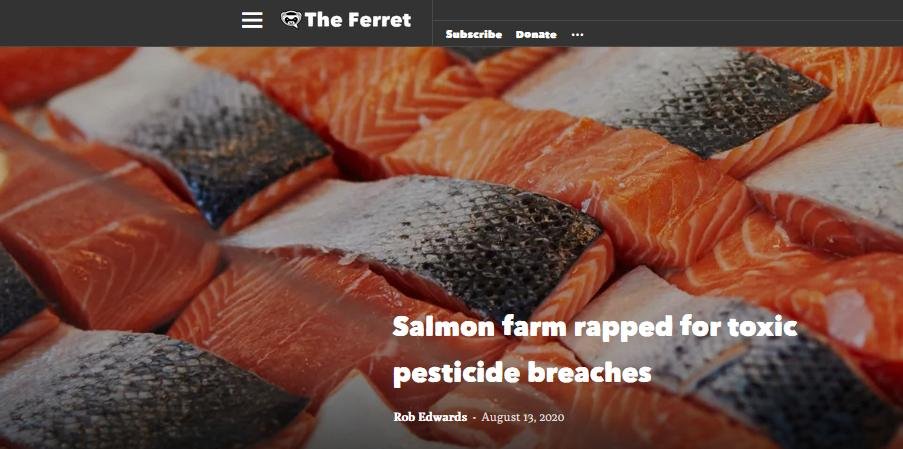Viewport: 903px width, 449px height.
Task: Click the salmon farm article headline
Action: pos(594,350)
